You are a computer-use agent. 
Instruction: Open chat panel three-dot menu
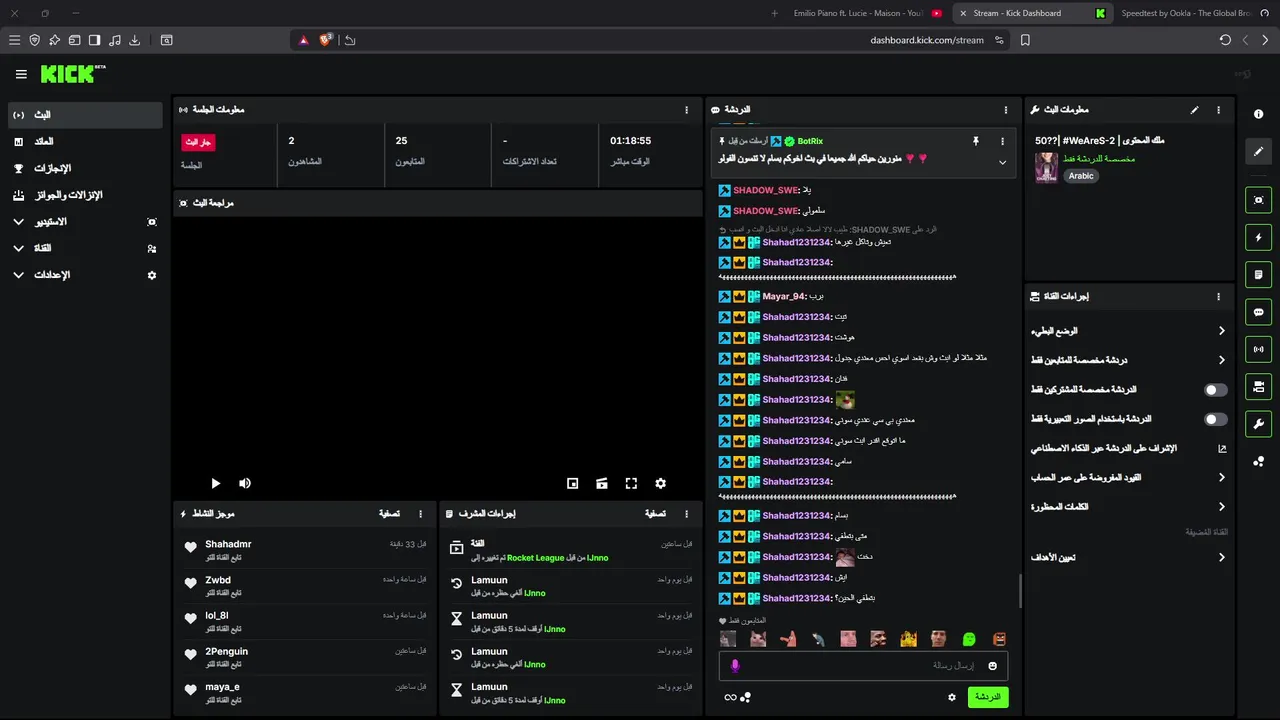click(x=1006, y=110)
